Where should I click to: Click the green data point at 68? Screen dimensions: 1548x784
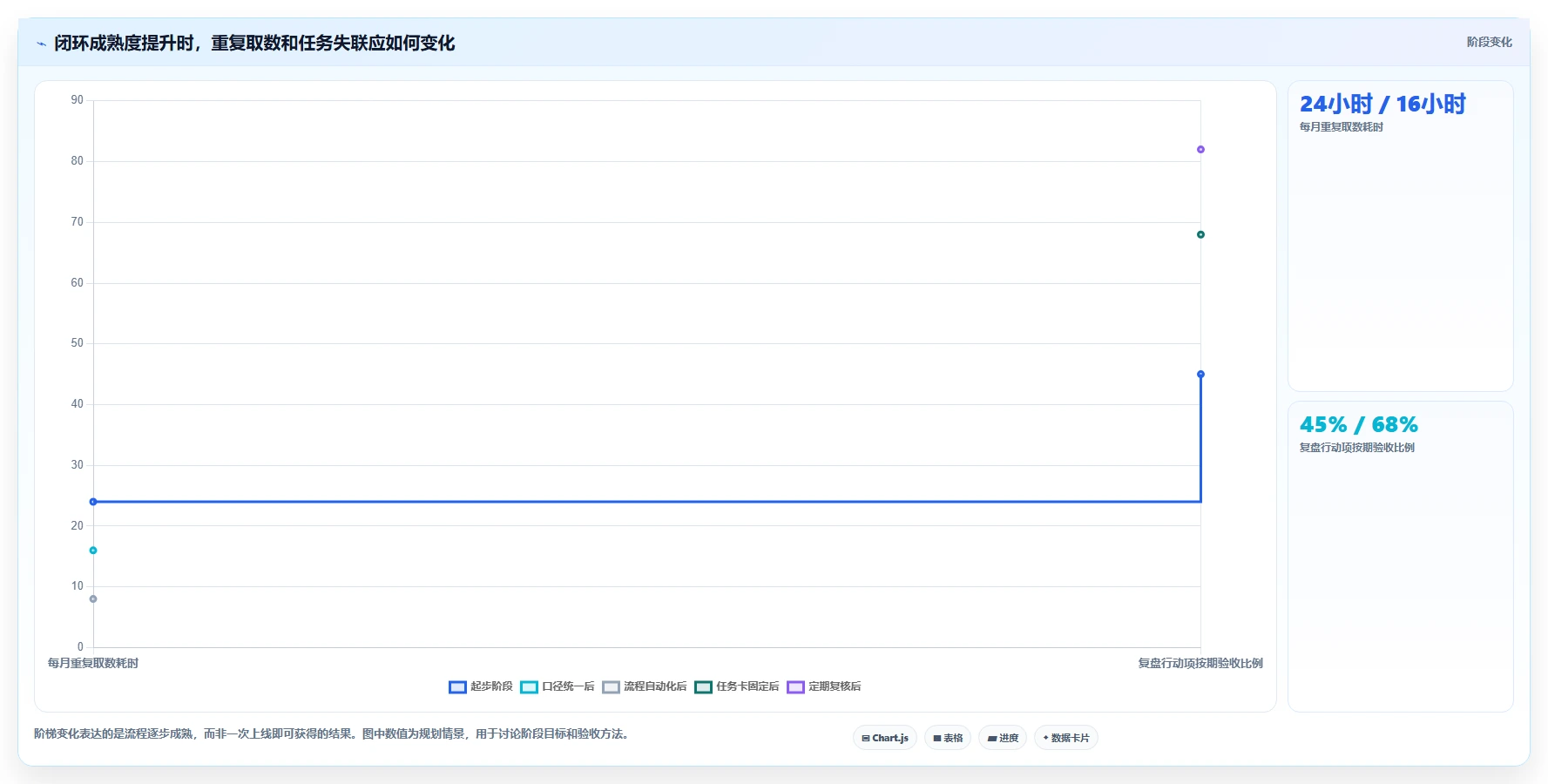tap(1200, 234)
